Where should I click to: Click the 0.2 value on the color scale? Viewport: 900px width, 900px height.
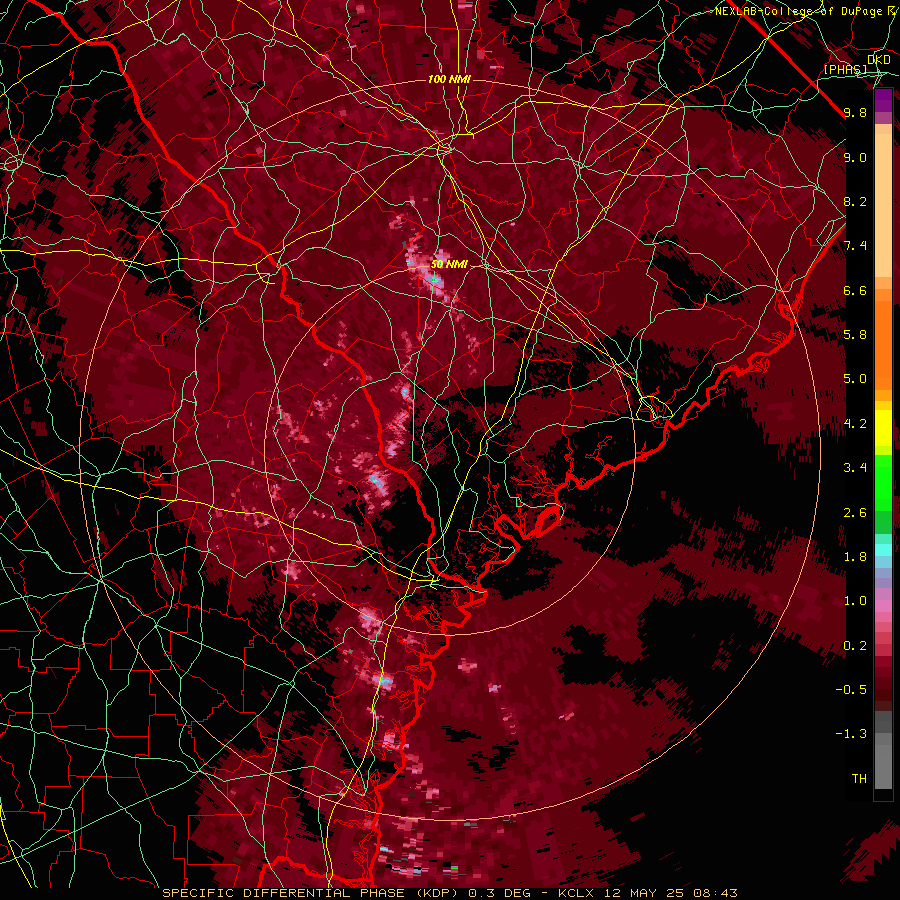855,646
